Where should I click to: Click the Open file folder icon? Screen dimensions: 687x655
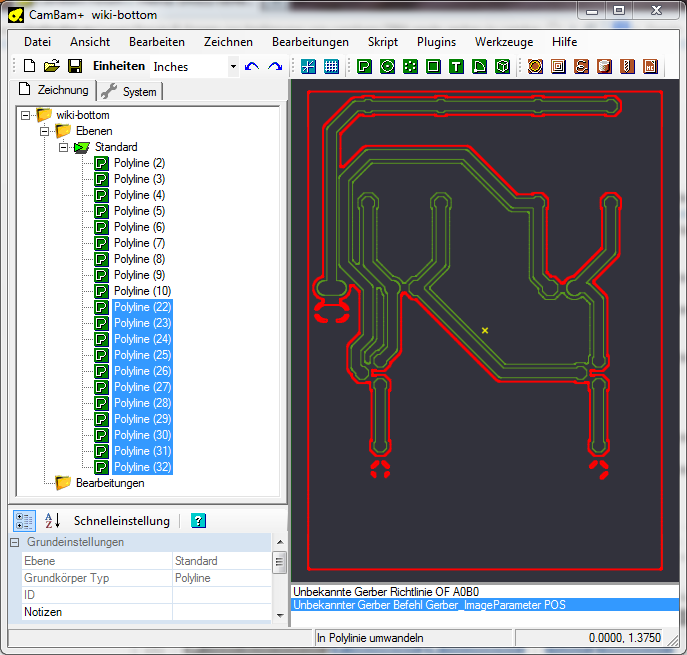click(x=52, y=67)
